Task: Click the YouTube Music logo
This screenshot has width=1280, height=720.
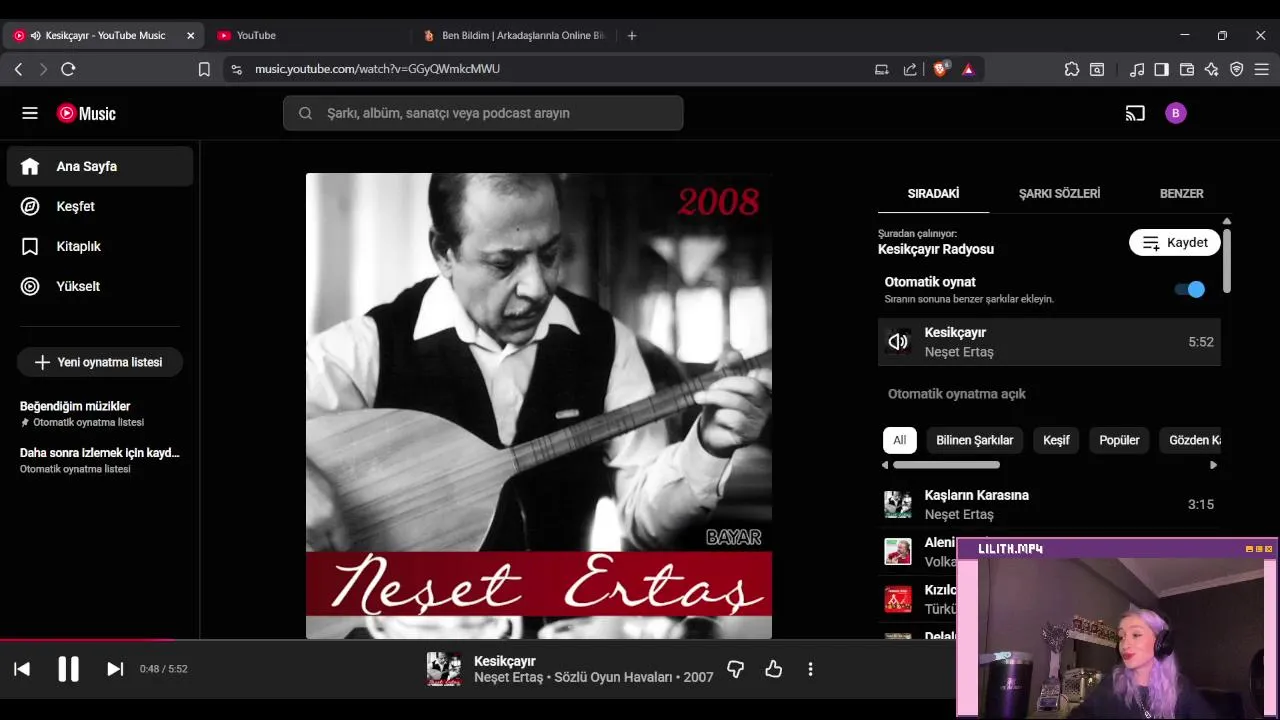Action: click(x=86, y=113)
